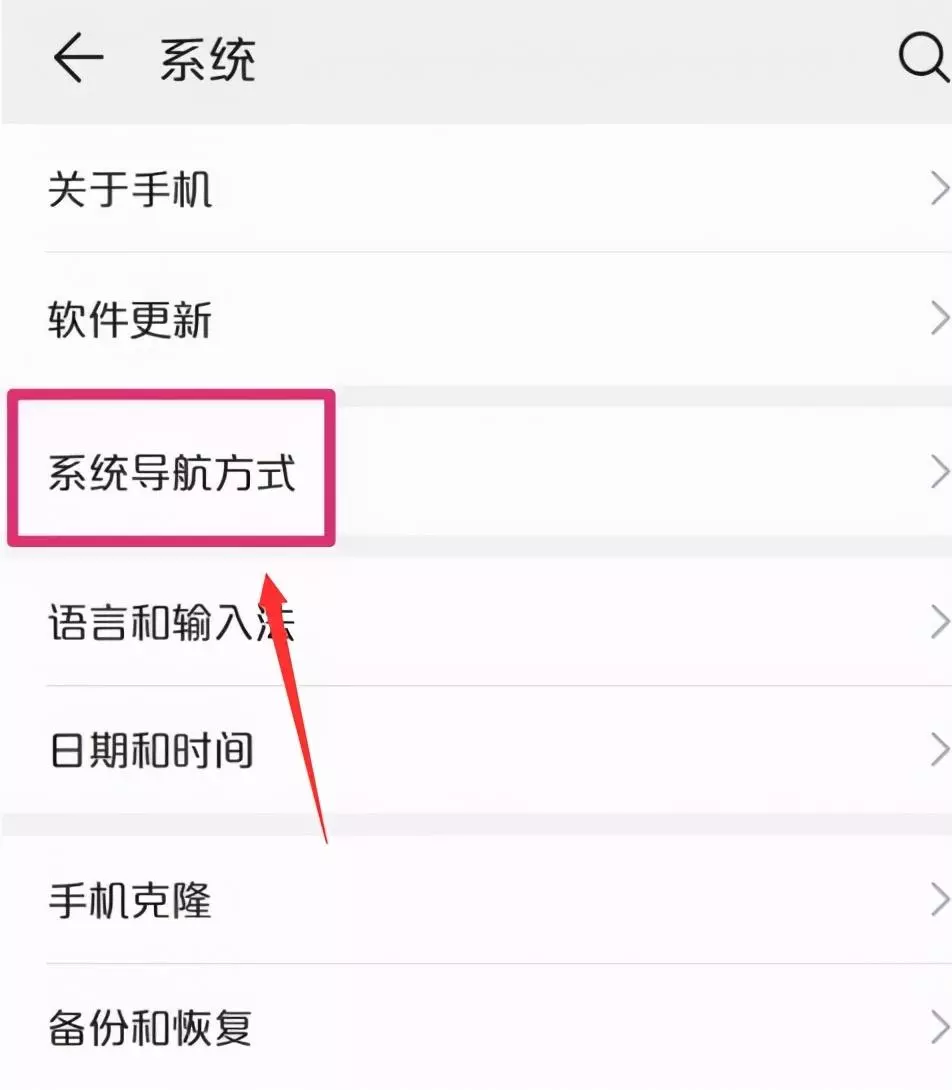This screenshot has width=952, height=1090.
Task: Open 备份和恢复 entry
Action: pos(476,1027)
